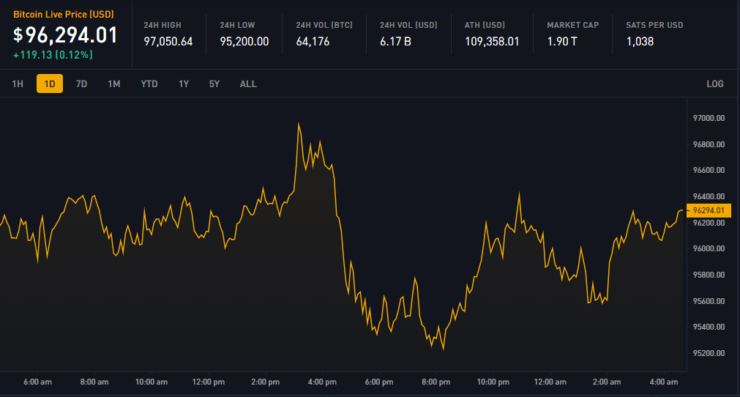This screenshot has width=740, height=397.
Task: Click the Bitcoin Live Price (USD) title
Action: 64,15
